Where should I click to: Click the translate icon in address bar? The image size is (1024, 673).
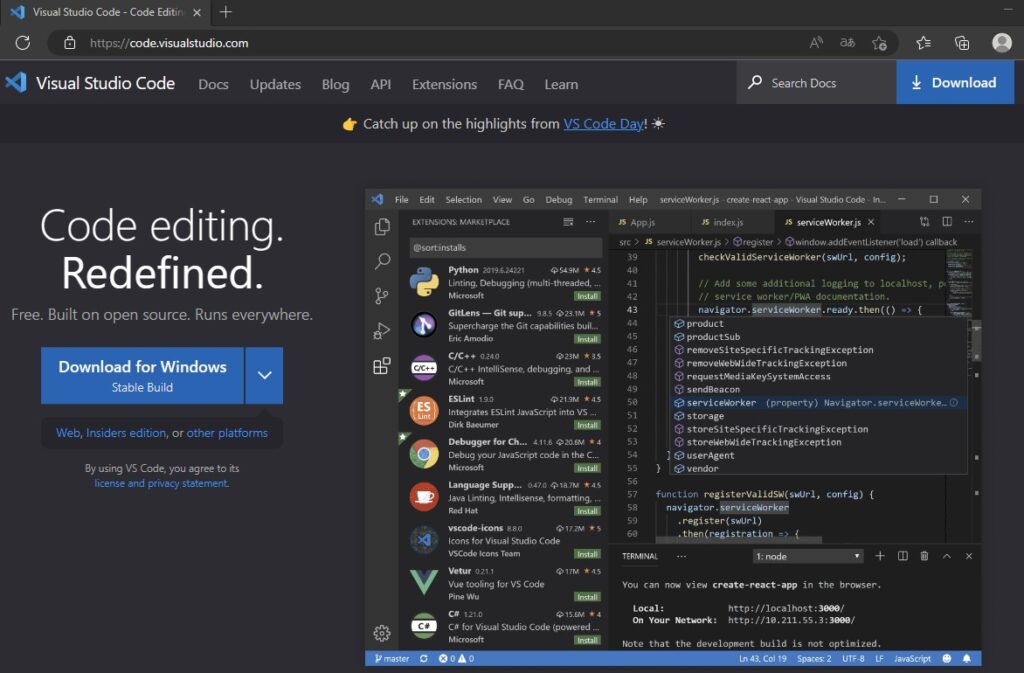pos(847,43)
